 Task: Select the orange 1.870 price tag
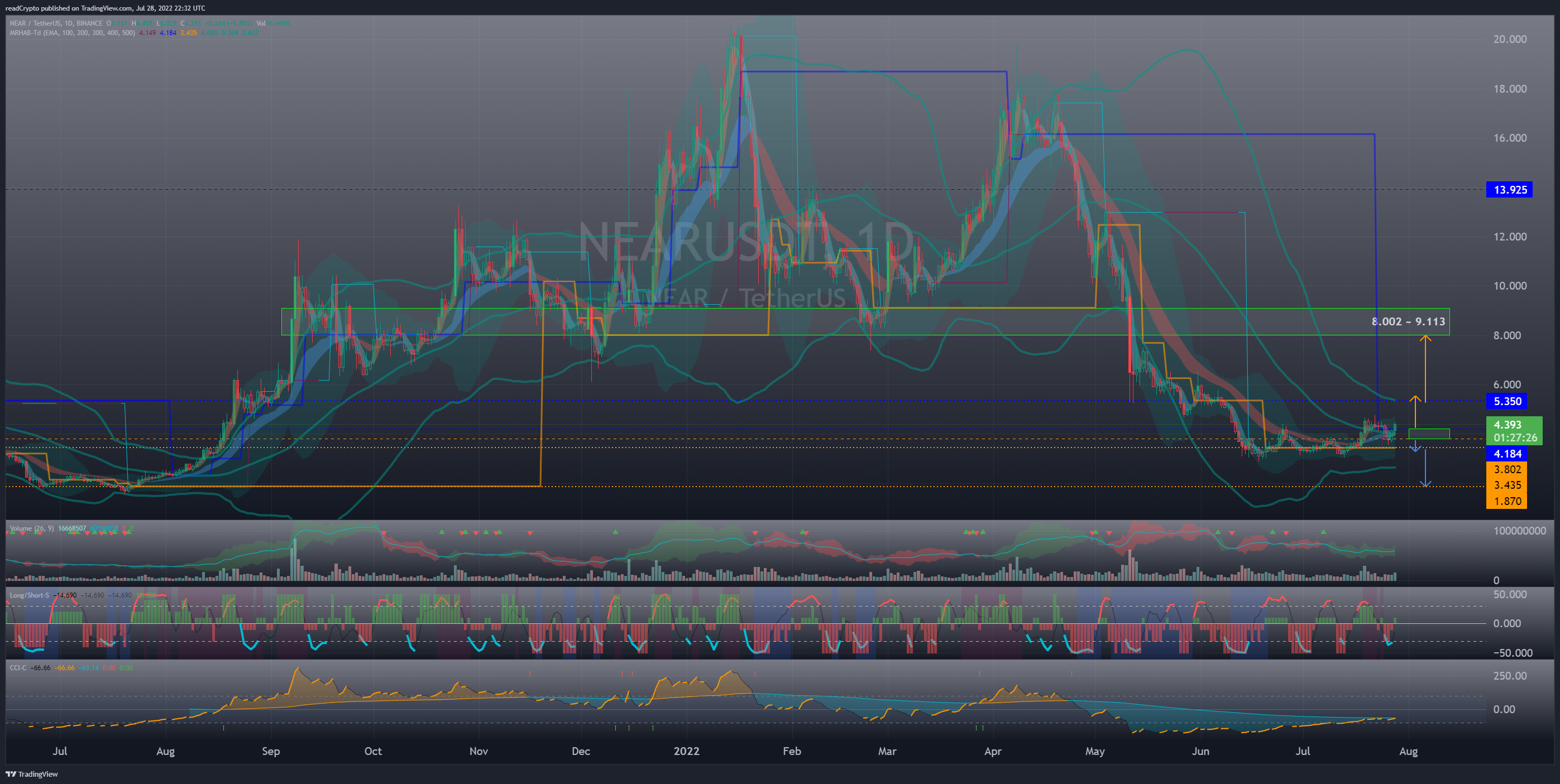point(1507,501)
